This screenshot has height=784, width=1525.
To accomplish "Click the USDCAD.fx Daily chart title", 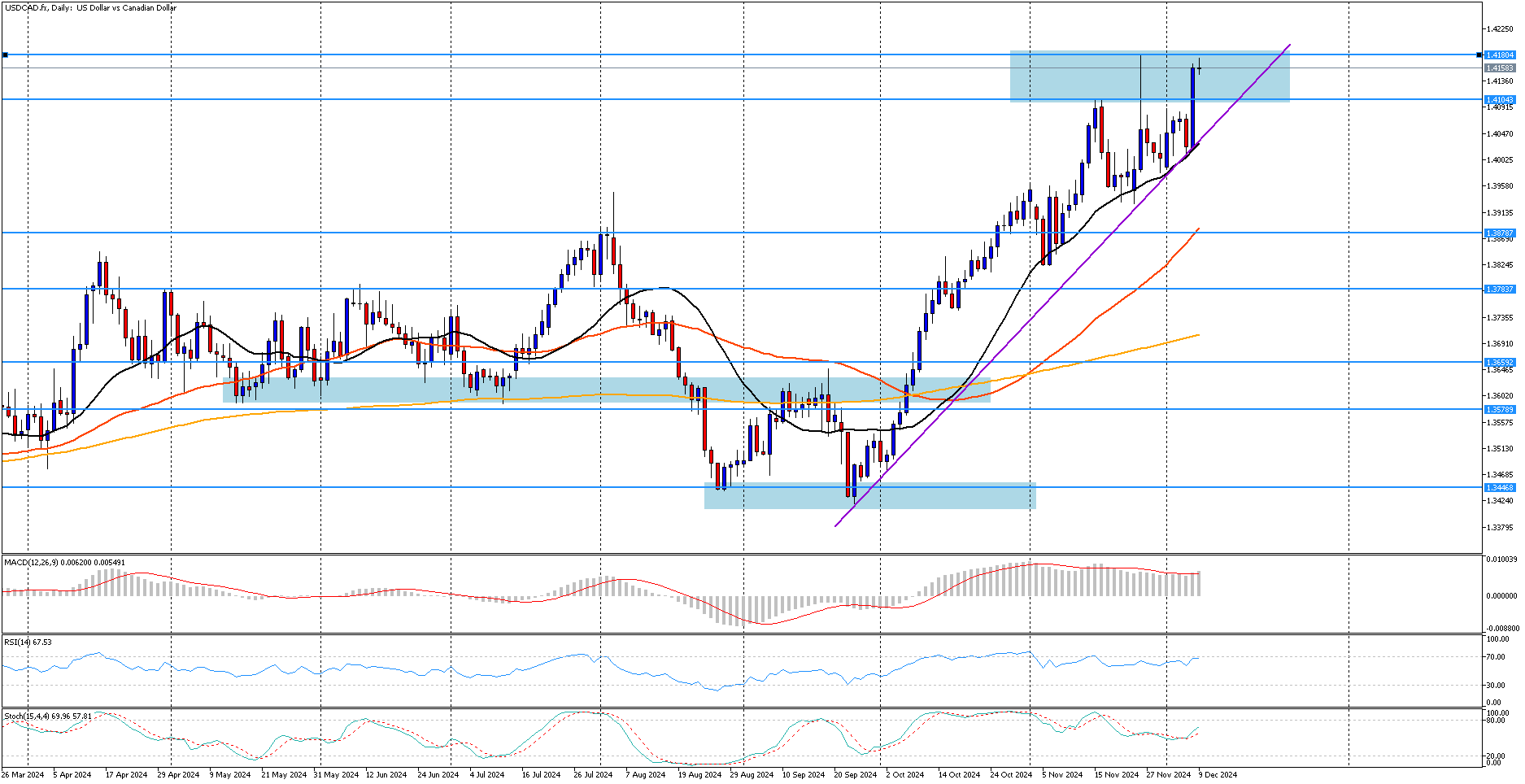I will [90, 8].
